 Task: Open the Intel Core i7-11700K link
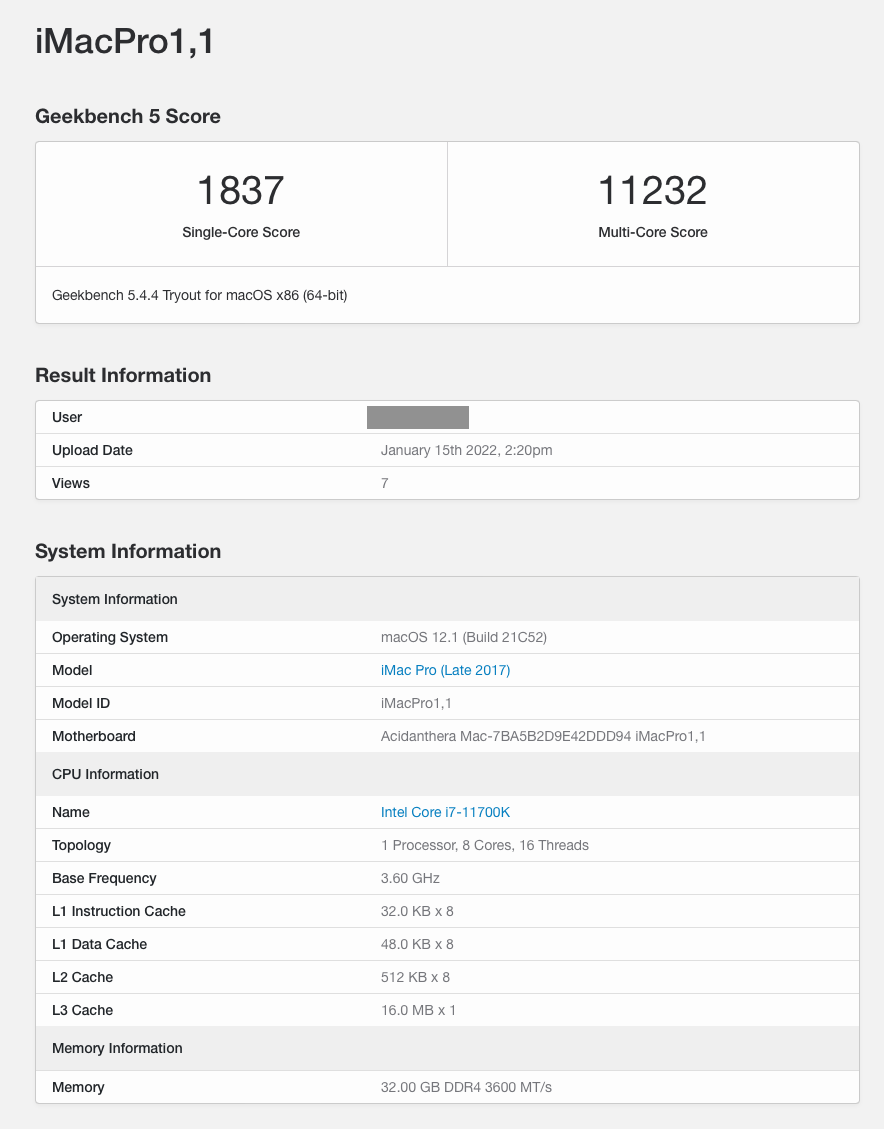click(445, 812)
